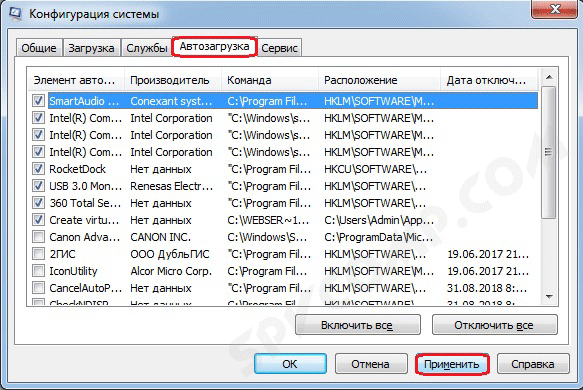The height and width of the screenshot is (390, 583).
Task: Click the Отмена button
Action: [x=371, y=364]
